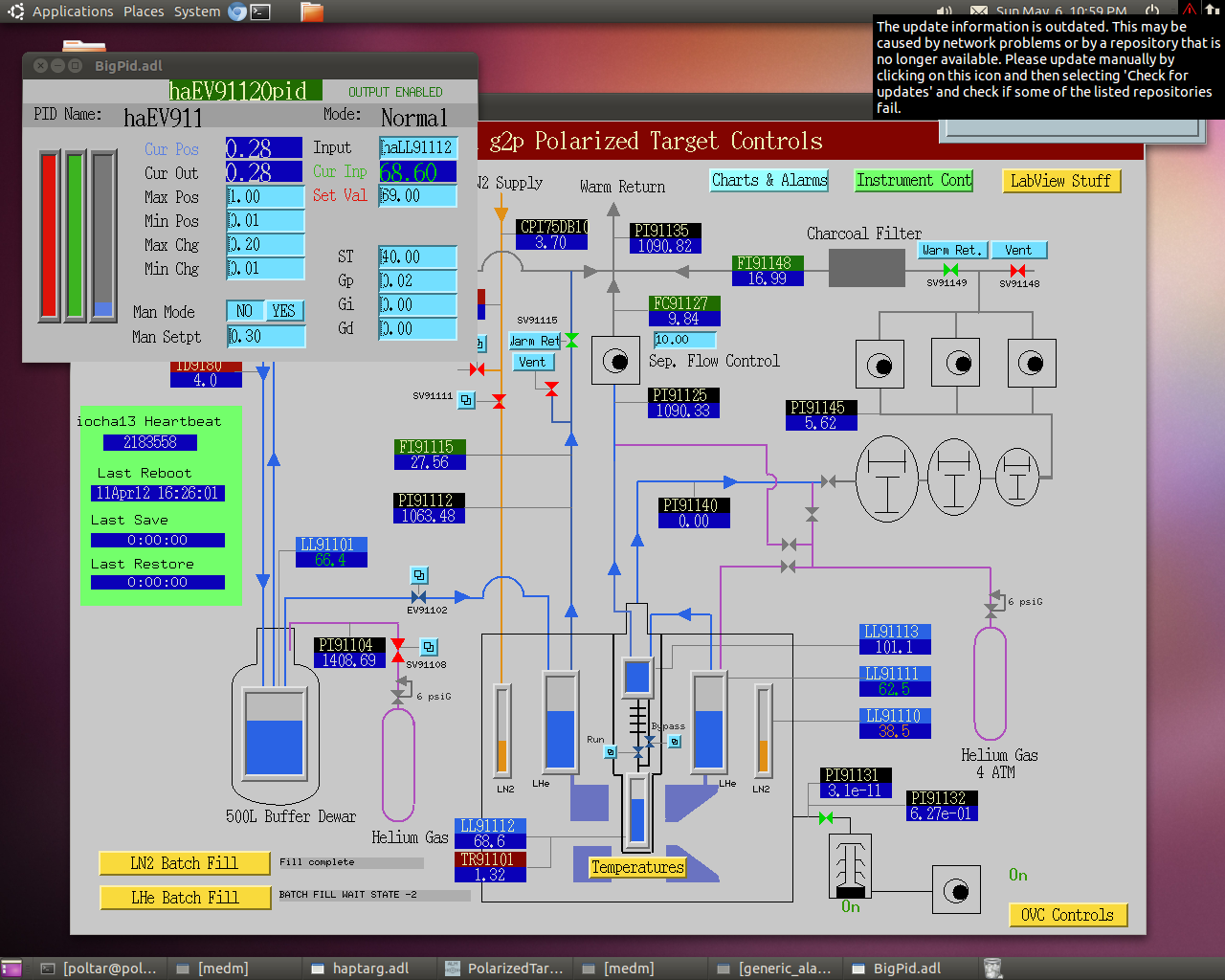Click the green valve below PI91131
Image resolution: width=1225 pixels, height=980 pixels.
(826, 817)
